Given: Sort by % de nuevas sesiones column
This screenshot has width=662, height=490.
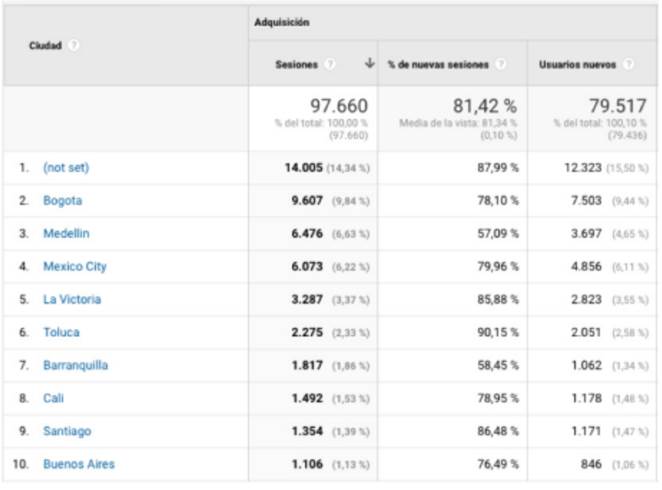Looking at the screenshot, I should point(438,64).
